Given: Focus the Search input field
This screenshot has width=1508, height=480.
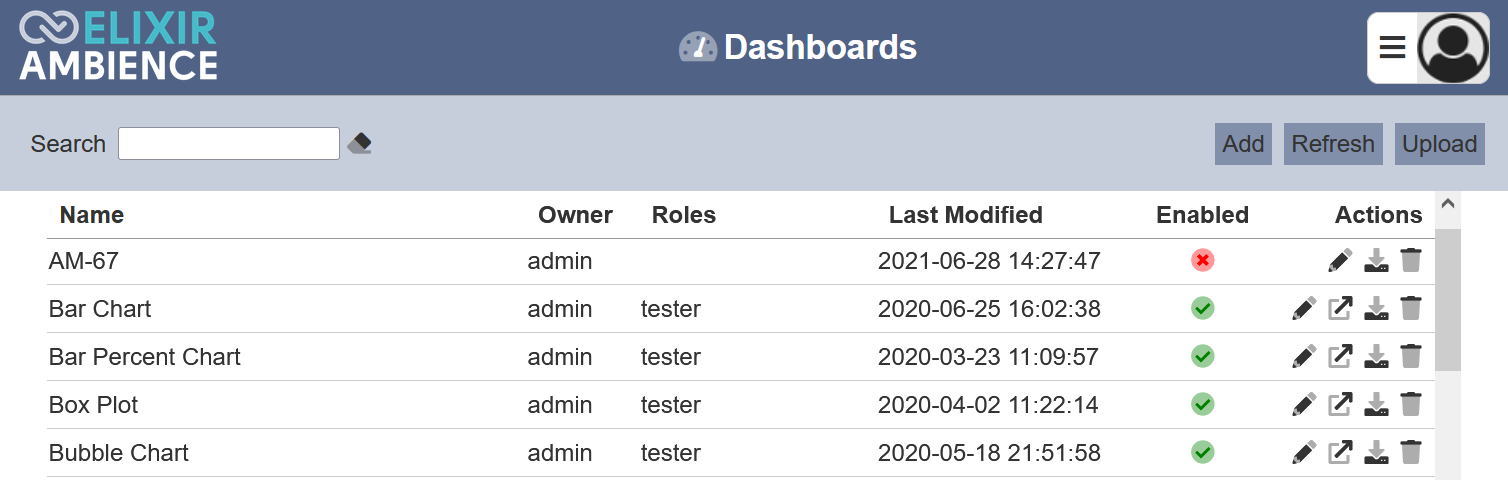Looking at the screenshot, I should 229,143.
